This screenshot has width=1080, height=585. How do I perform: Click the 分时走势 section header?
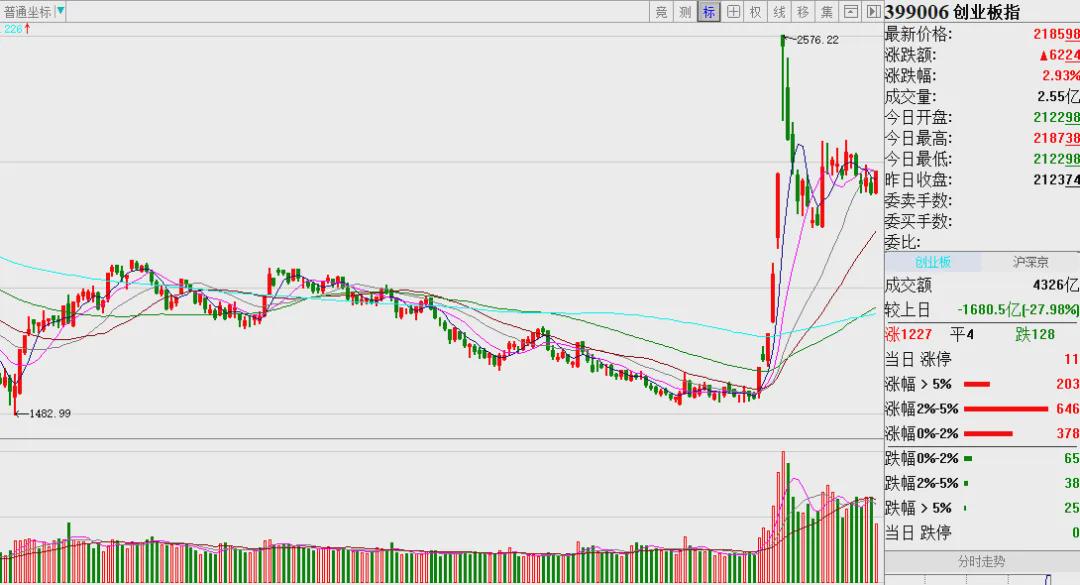pos(982,562)
